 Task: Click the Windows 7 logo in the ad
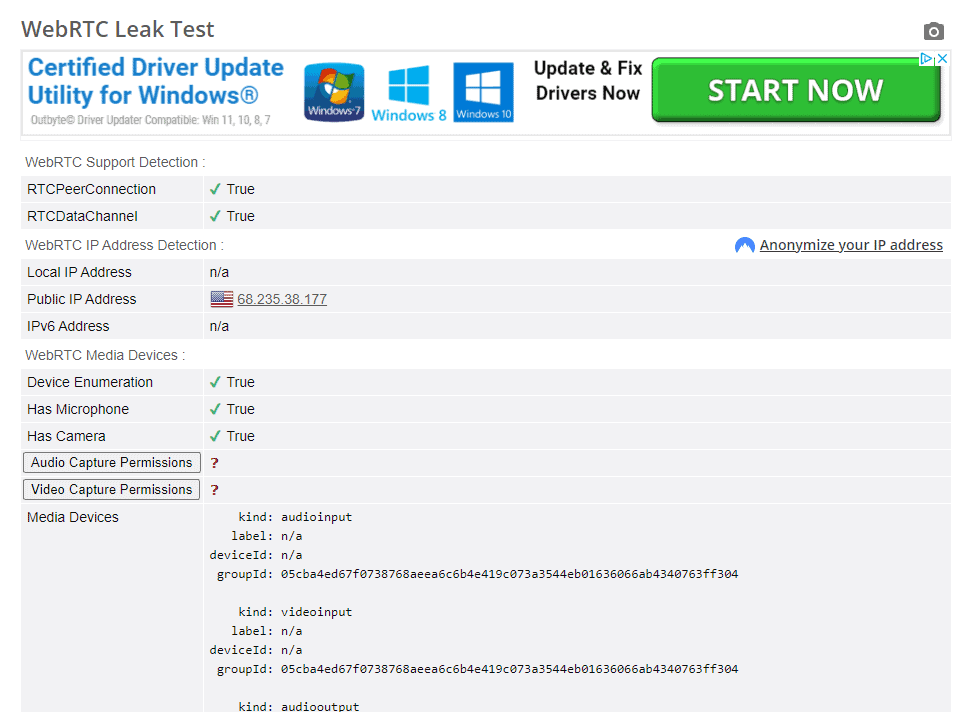[x=334, y=93]
